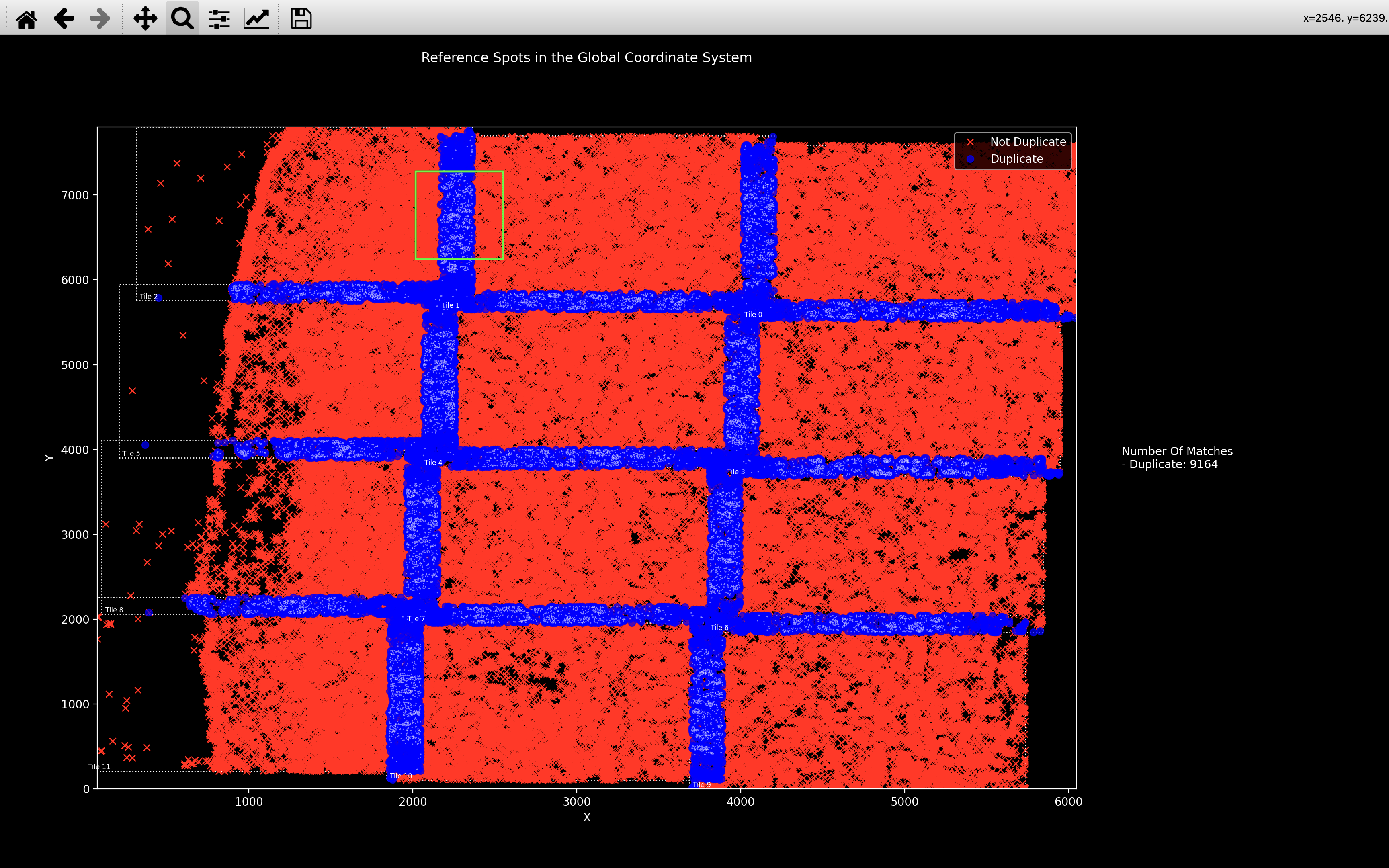Click the Tile 3 label
1389x868 pixels.
pyautogui.click(x=736, y=472)
